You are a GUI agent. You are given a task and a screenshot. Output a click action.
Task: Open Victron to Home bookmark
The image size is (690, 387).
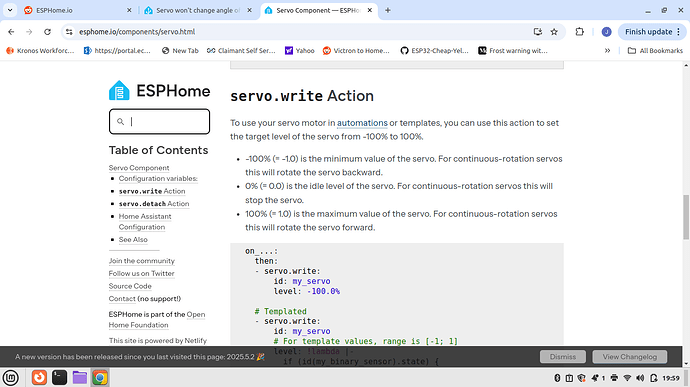356,51
